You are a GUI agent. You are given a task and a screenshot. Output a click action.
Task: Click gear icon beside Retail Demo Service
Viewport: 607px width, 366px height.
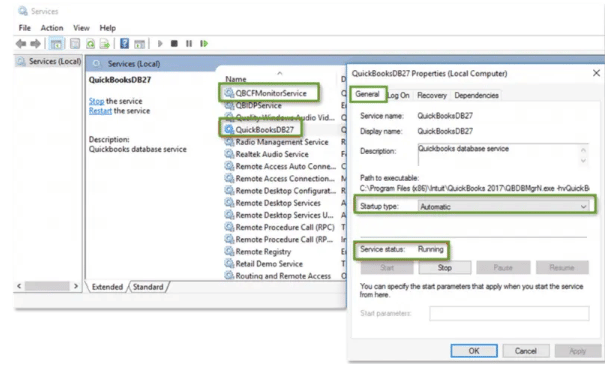click(x=229, y=264)
